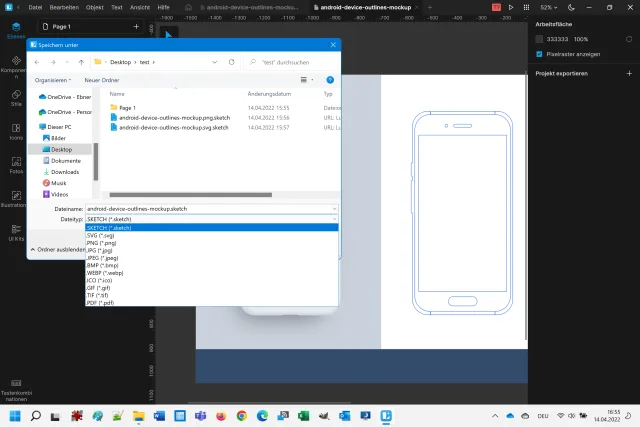Click the 333333 canvas color swatch
Image resolution: width=640 pixels, height=427 pixels.
539,39
